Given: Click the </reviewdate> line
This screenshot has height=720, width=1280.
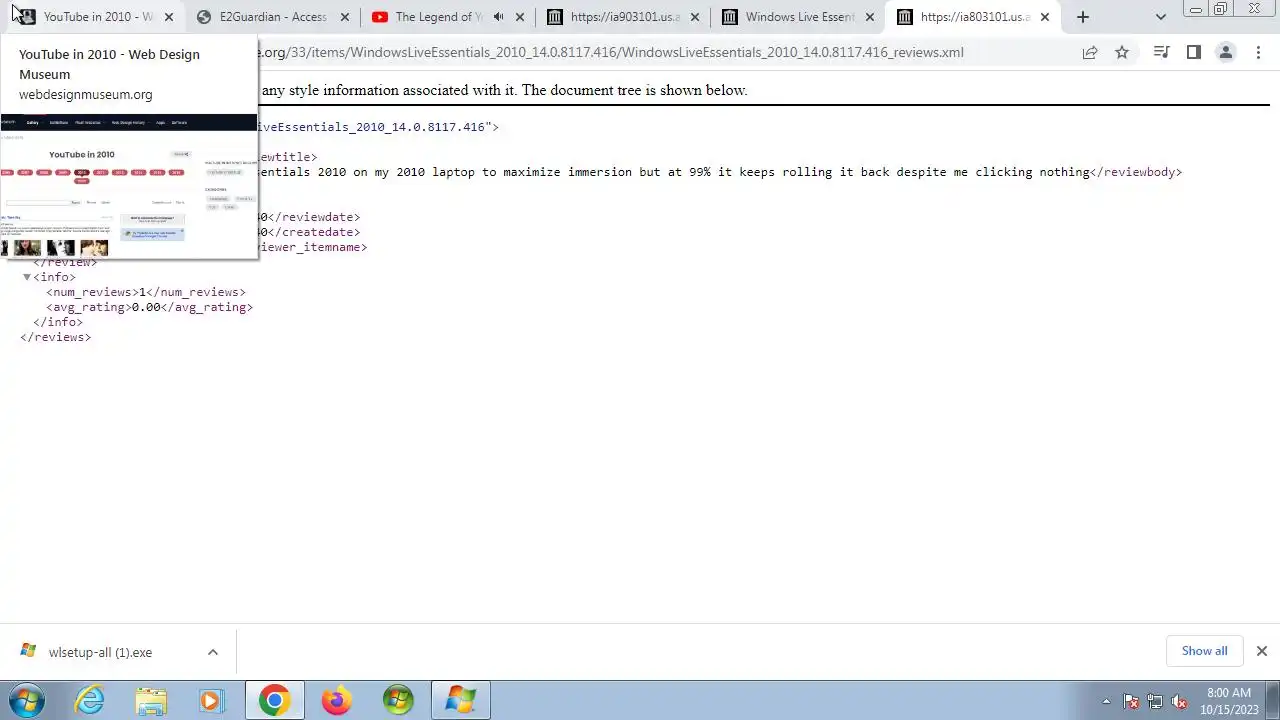Looking at the screenshot, I should (x=309, y=217).
